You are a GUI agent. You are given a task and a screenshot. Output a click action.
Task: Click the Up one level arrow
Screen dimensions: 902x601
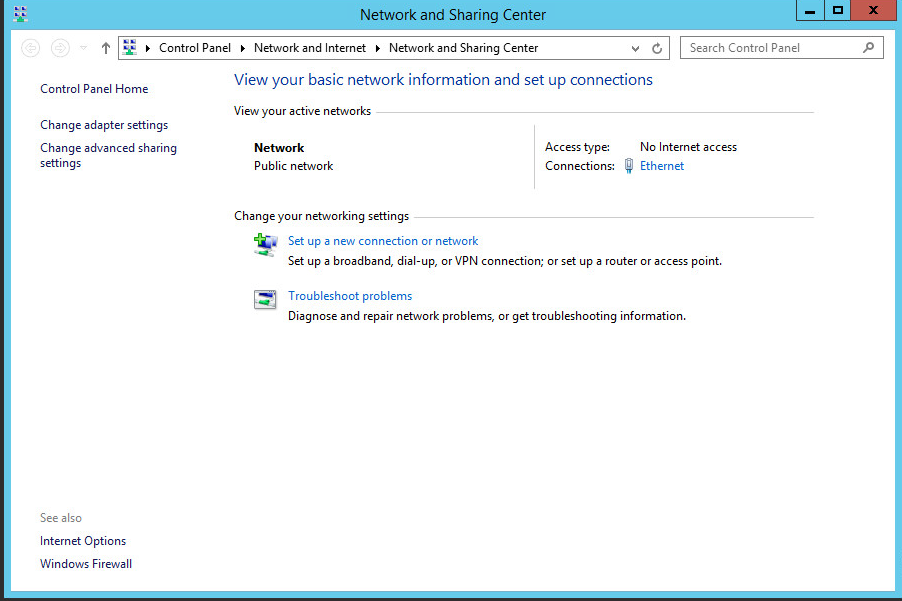click(x=106, y=48)
